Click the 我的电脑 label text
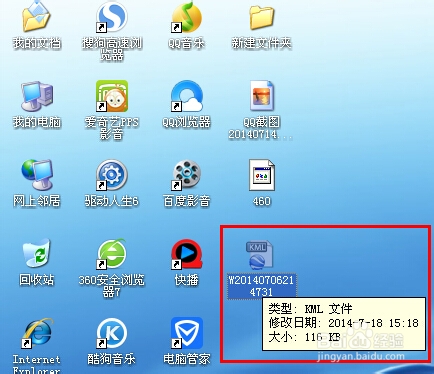Viewport: 434px width, 374px height. click(x=37, y=122)
